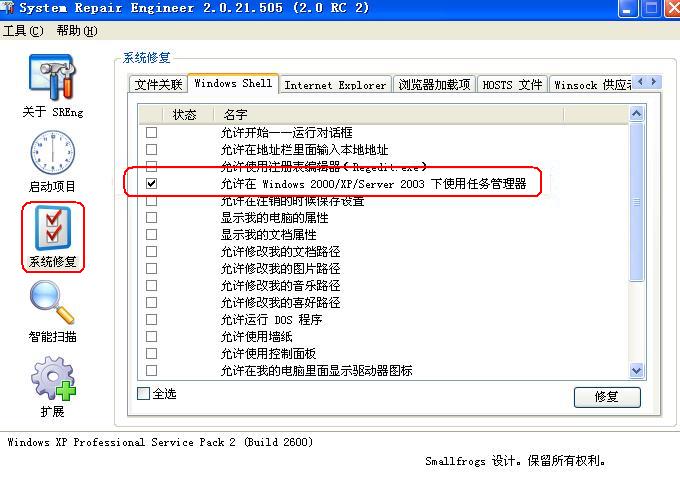
Task: Open the 帮助(H) menu
Action: pos(77,31)
